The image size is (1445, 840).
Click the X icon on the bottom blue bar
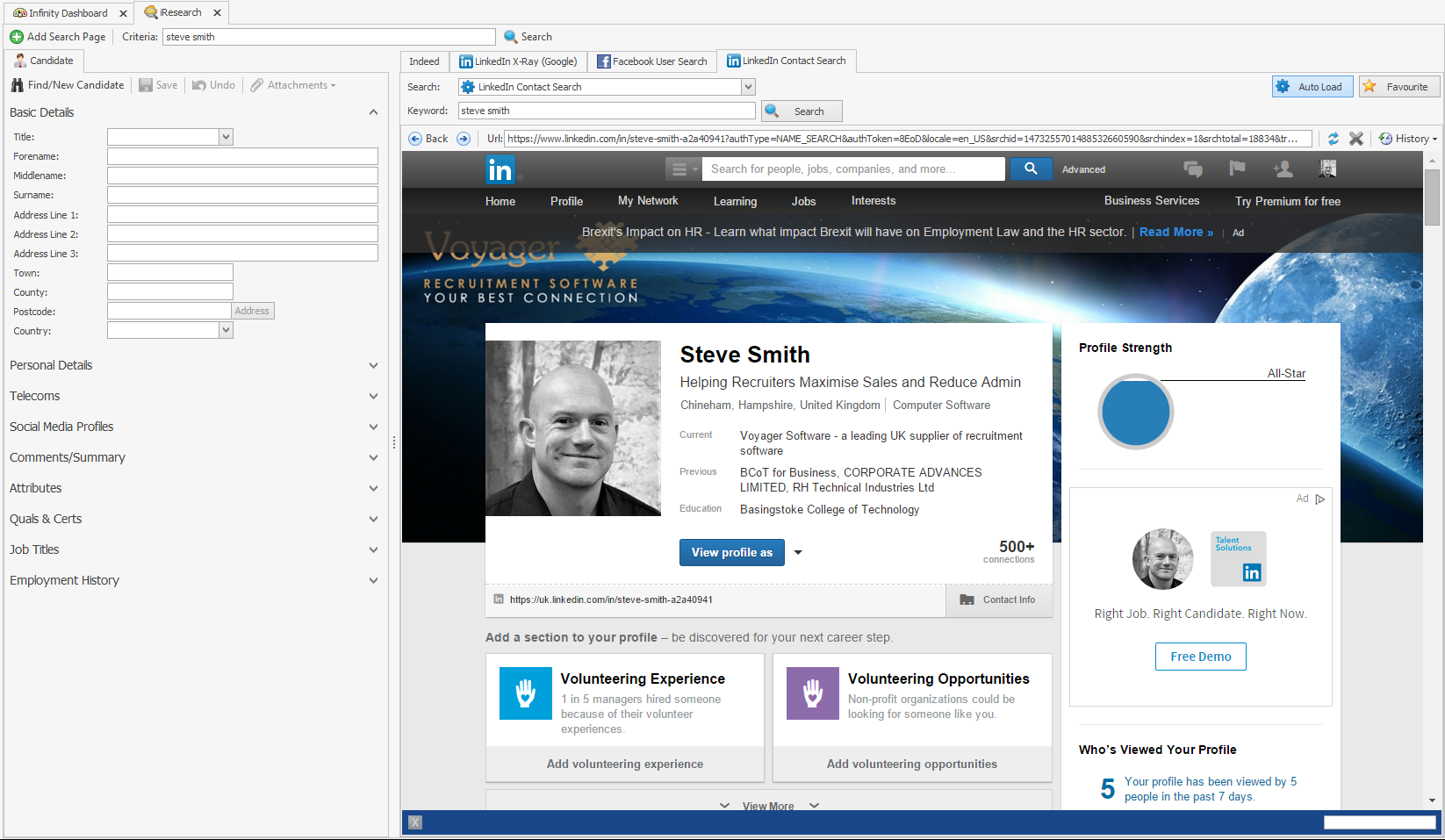415,822
